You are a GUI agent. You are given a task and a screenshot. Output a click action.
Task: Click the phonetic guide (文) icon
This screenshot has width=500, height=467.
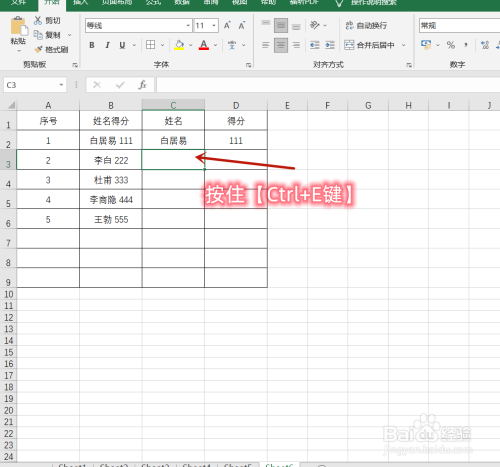[x=232, y=45]
